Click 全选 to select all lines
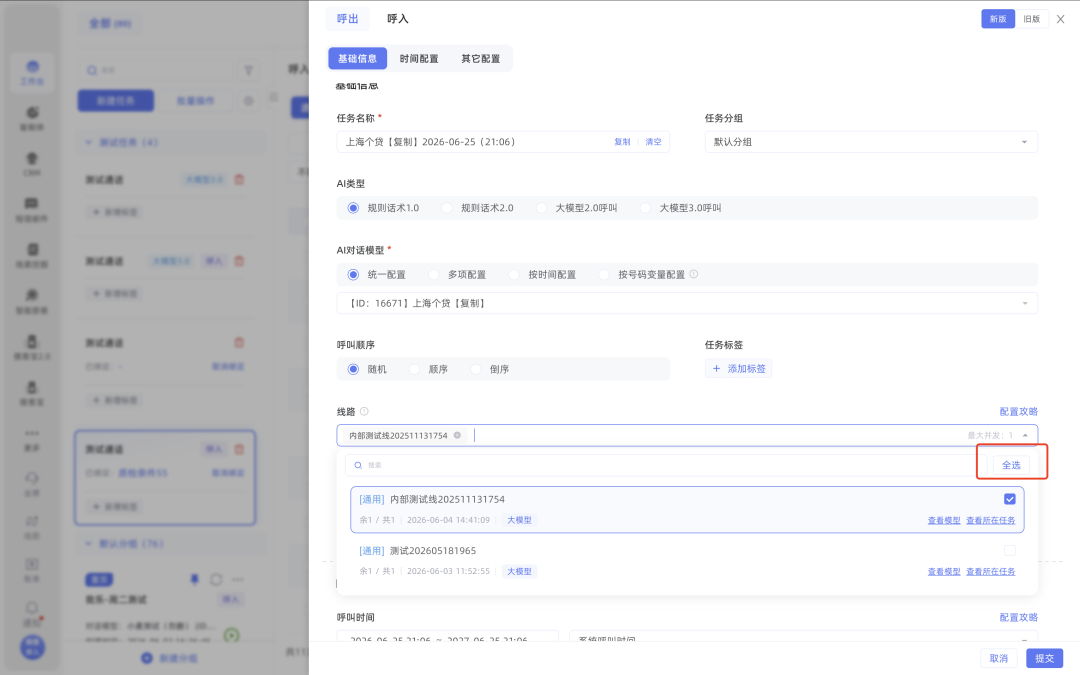This screenshot has width=1080, height=675. click(1011, 466)
